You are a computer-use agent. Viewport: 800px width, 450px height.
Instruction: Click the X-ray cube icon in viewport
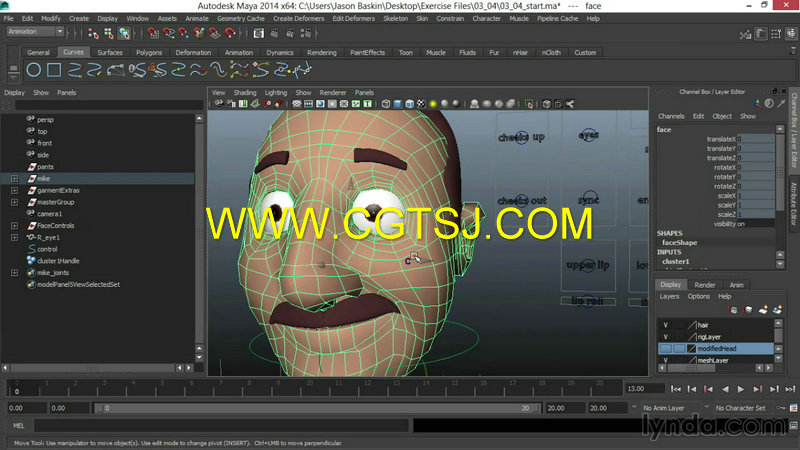pyautogui.click(x=546, y=104)
